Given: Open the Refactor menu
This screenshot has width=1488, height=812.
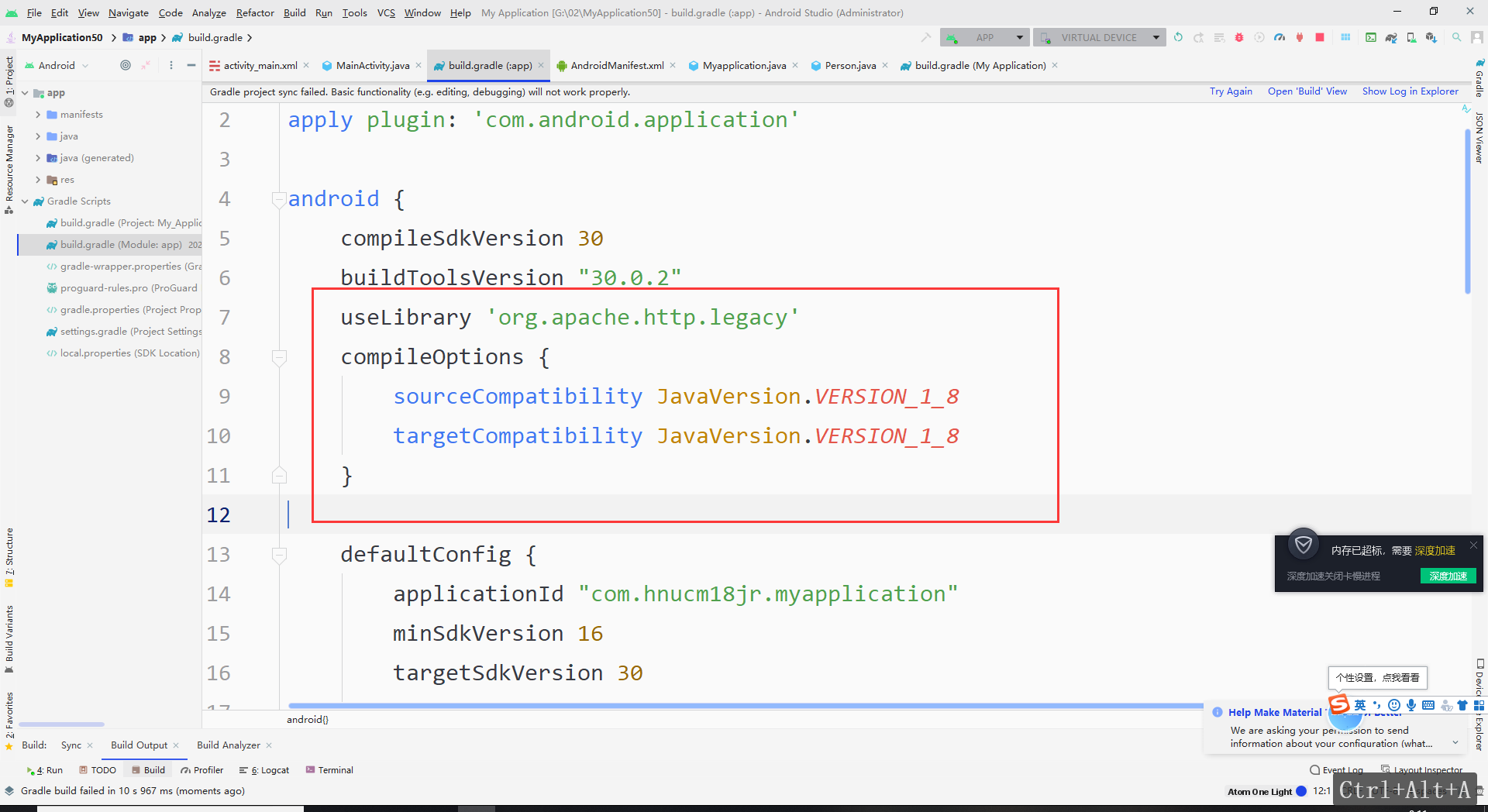Looking at the screenshot, I should pyautogui.click(x=255, y=12).
